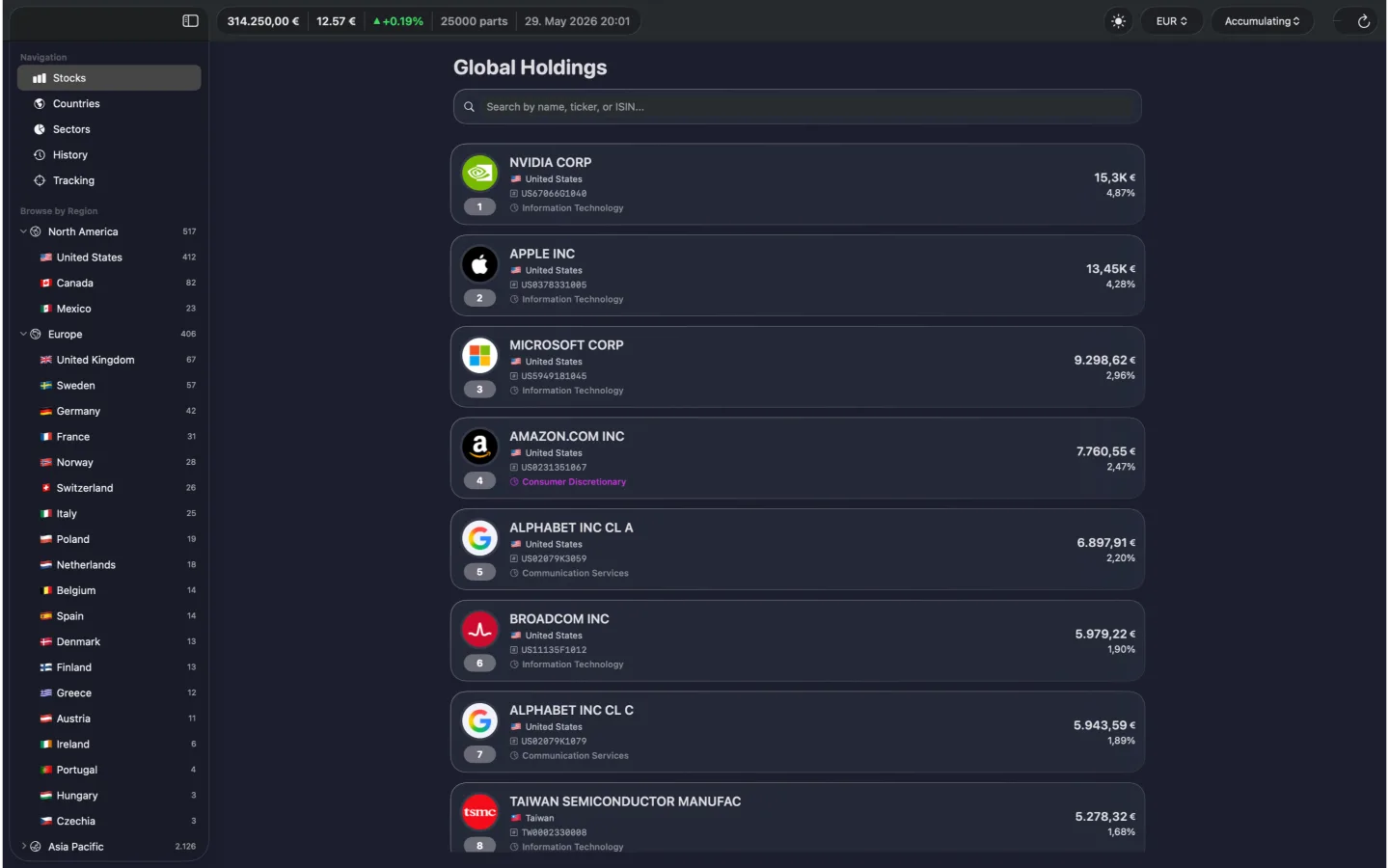This screenshot has height=868, width=1389.
Task: Click Amazon's Consumer Discretionary sector link
Action: tap(574, 482)
